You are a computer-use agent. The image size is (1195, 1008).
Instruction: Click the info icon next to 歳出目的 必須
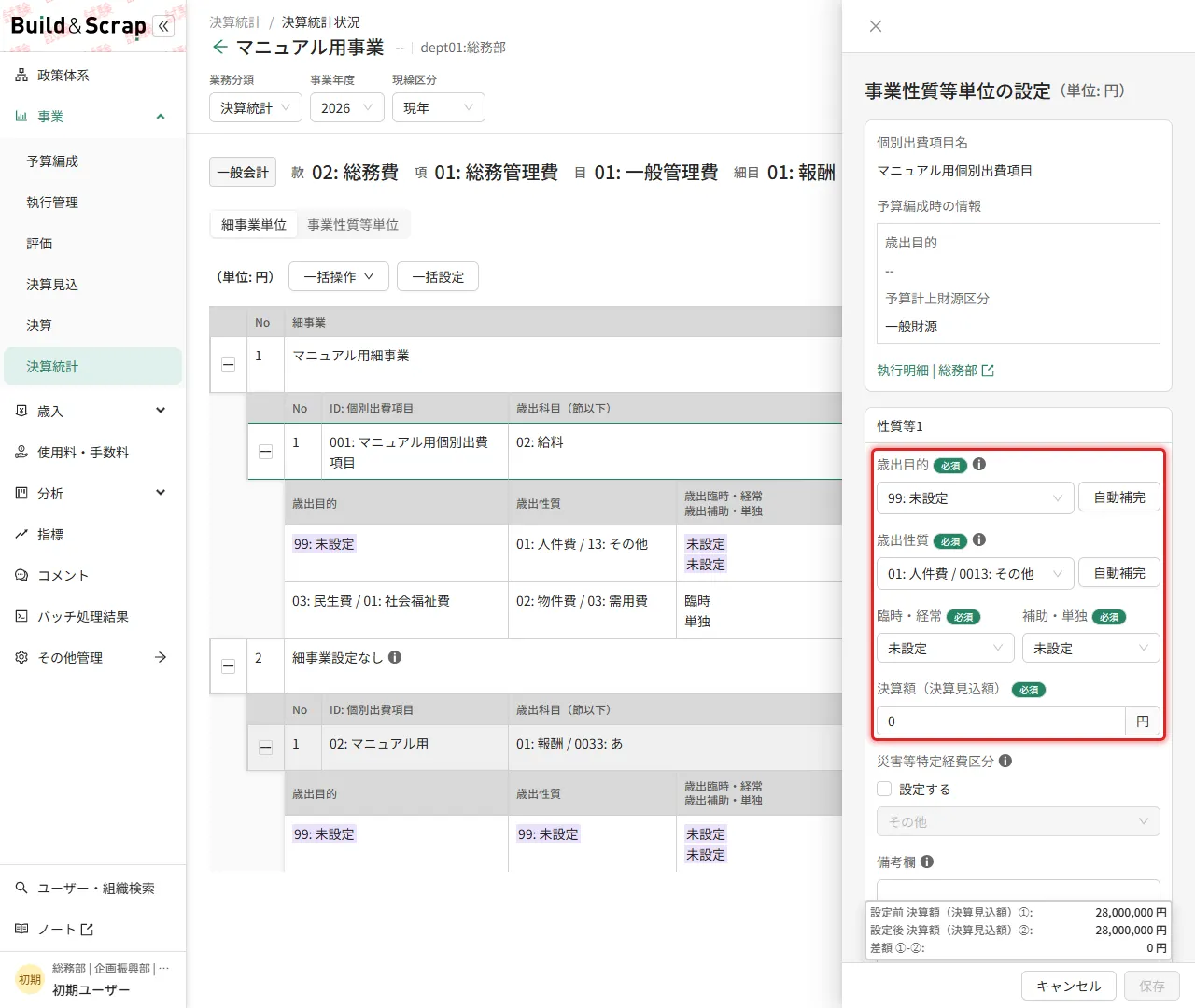point(979,464)
